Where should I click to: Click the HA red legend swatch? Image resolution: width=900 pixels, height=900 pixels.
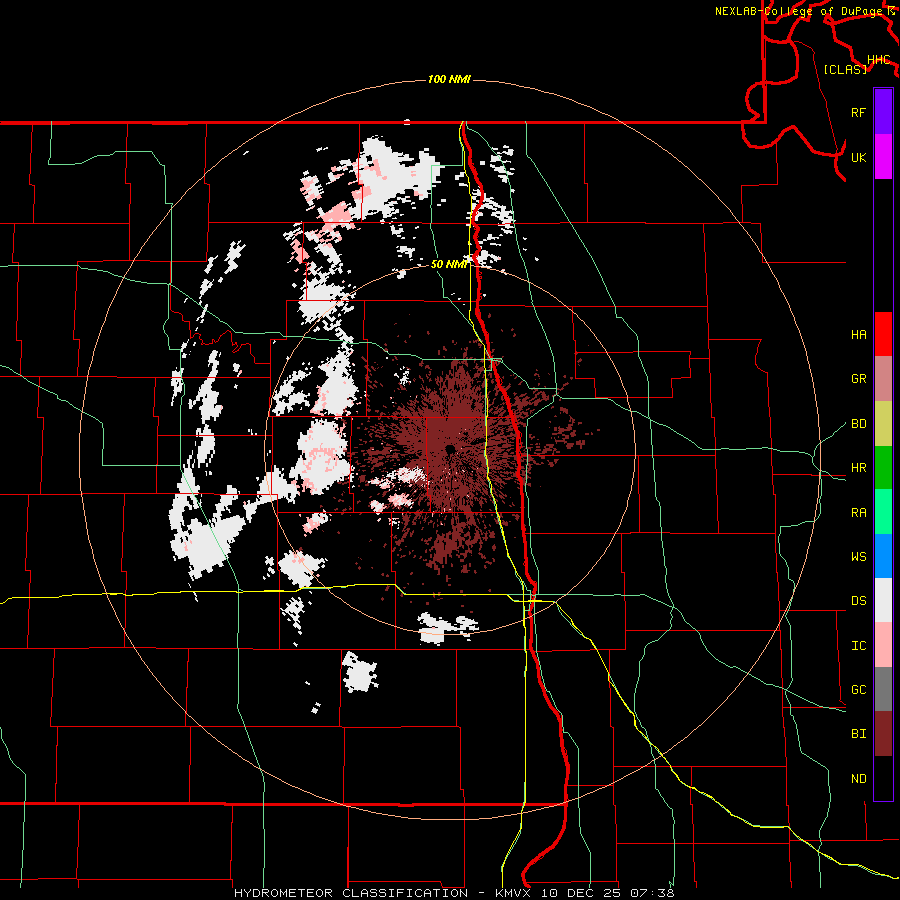coord(883,334)
